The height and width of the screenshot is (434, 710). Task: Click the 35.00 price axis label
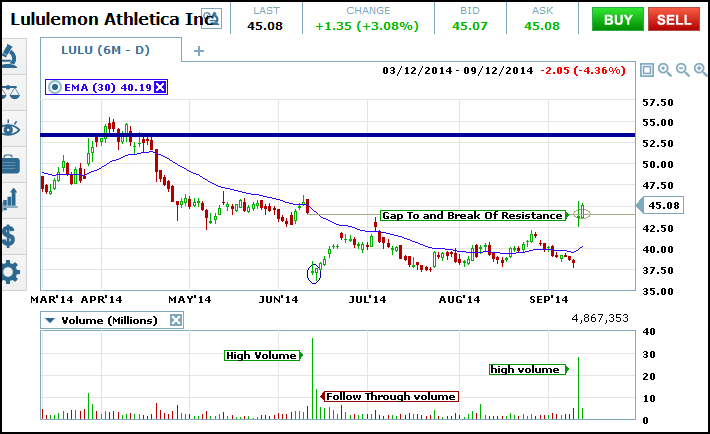coord(658,291)
